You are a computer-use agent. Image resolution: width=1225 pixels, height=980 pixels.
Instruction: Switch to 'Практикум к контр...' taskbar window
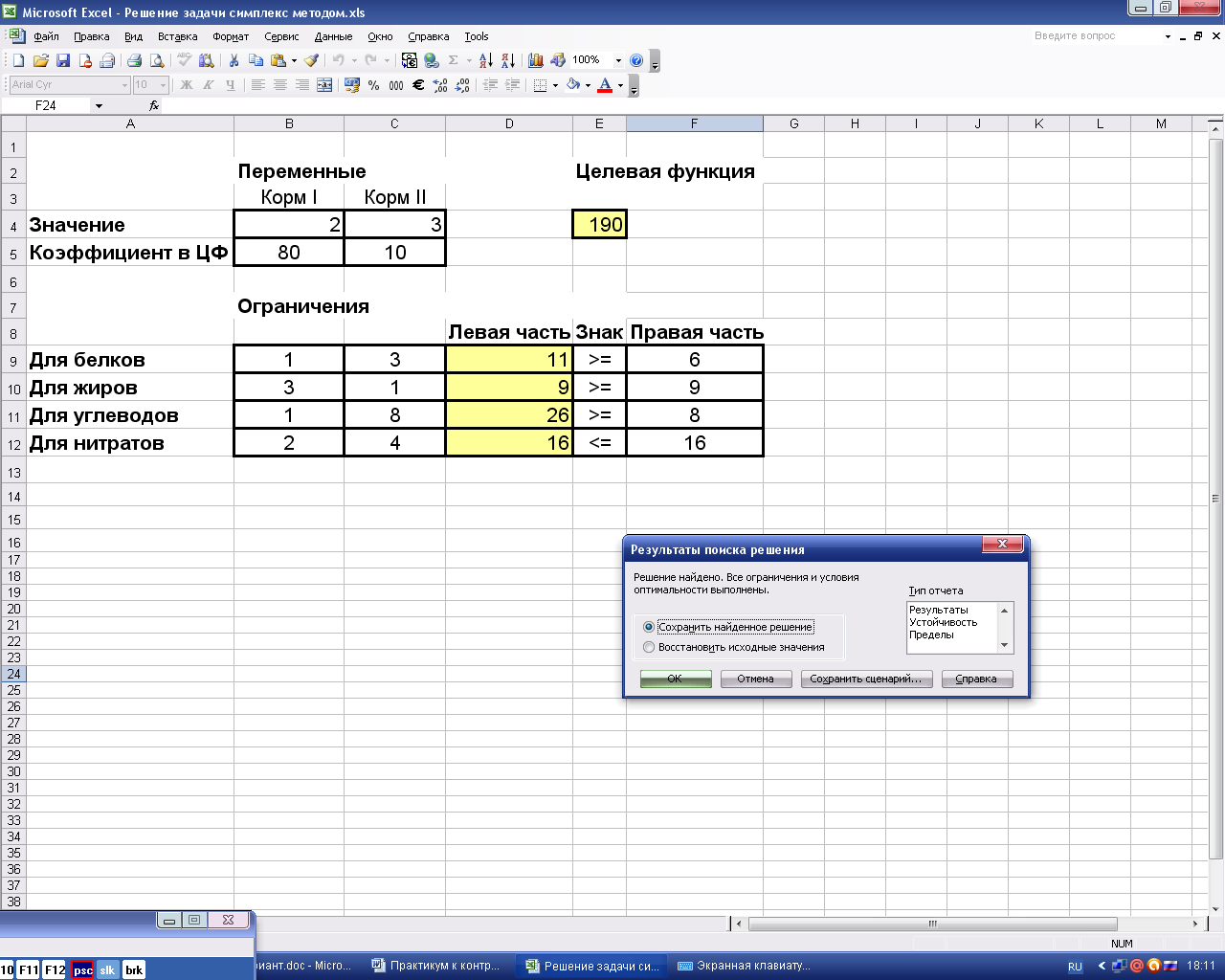tap(436, 966)
